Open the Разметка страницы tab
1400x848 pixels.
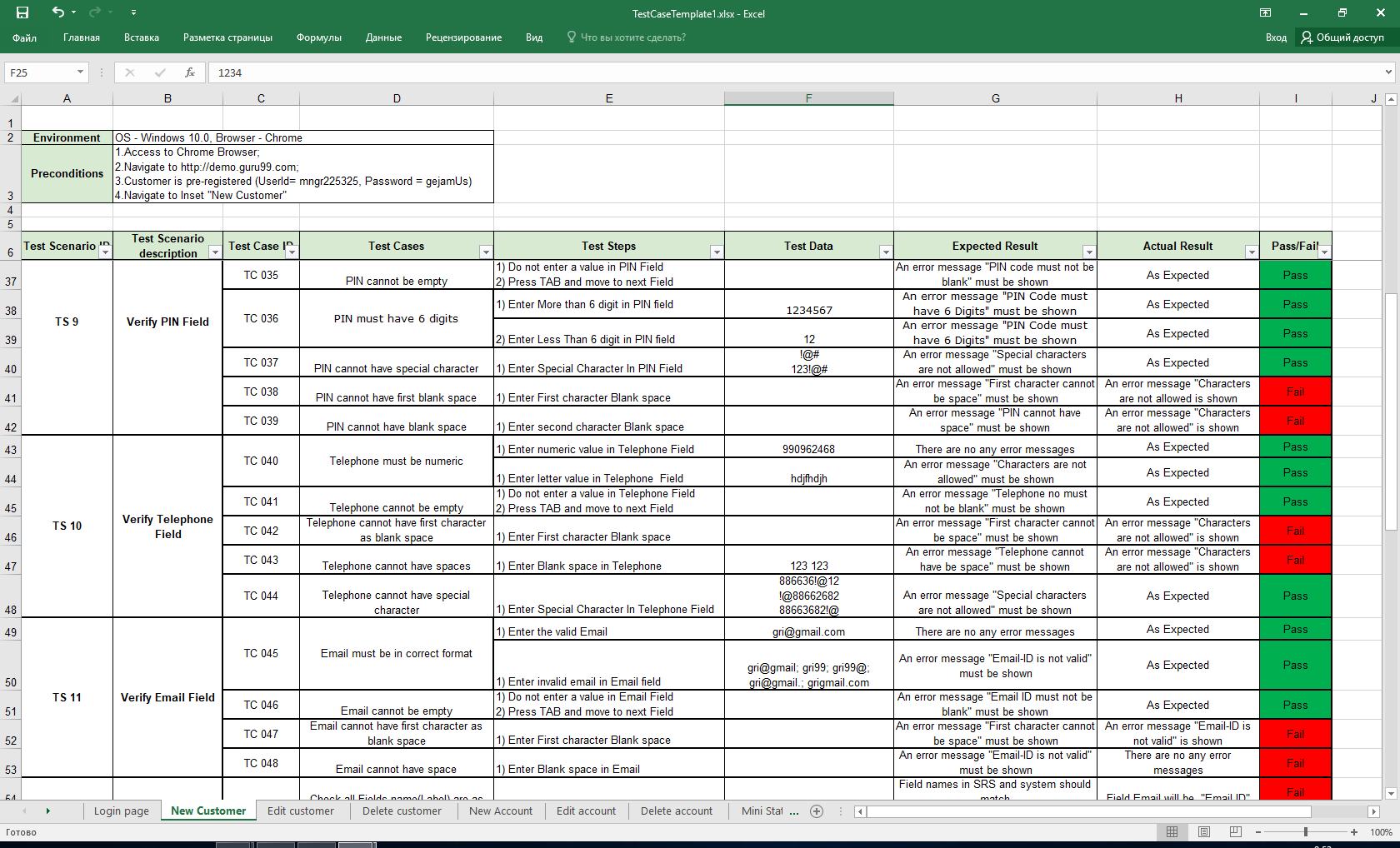click(x=227, y=37)
